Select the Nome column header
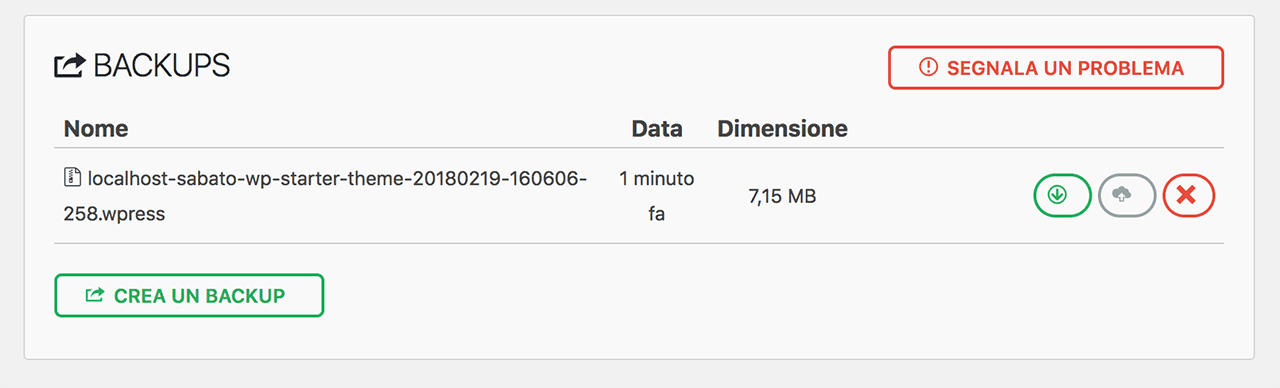 96,129
